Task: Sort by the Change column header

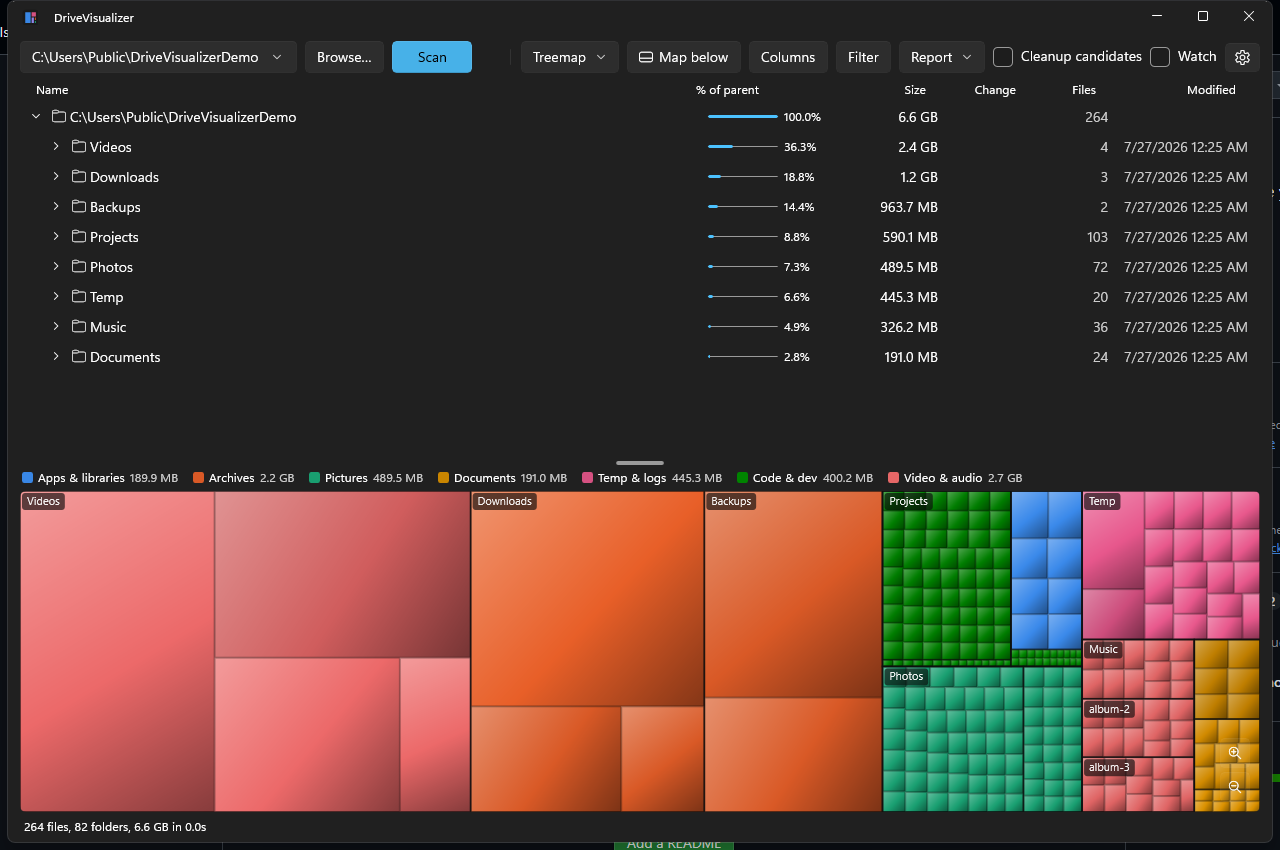Action: click(x=995, y=90)
